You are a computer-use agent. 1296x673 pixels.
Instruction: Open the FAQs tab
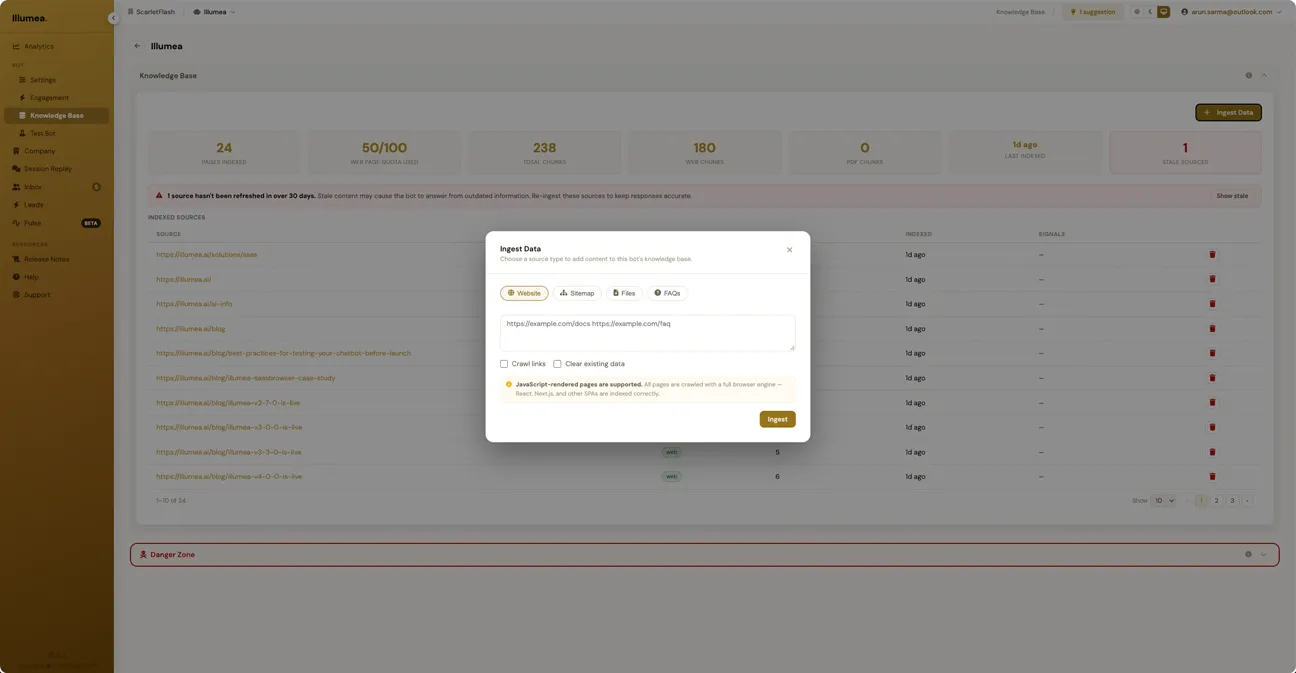[667, 293]
